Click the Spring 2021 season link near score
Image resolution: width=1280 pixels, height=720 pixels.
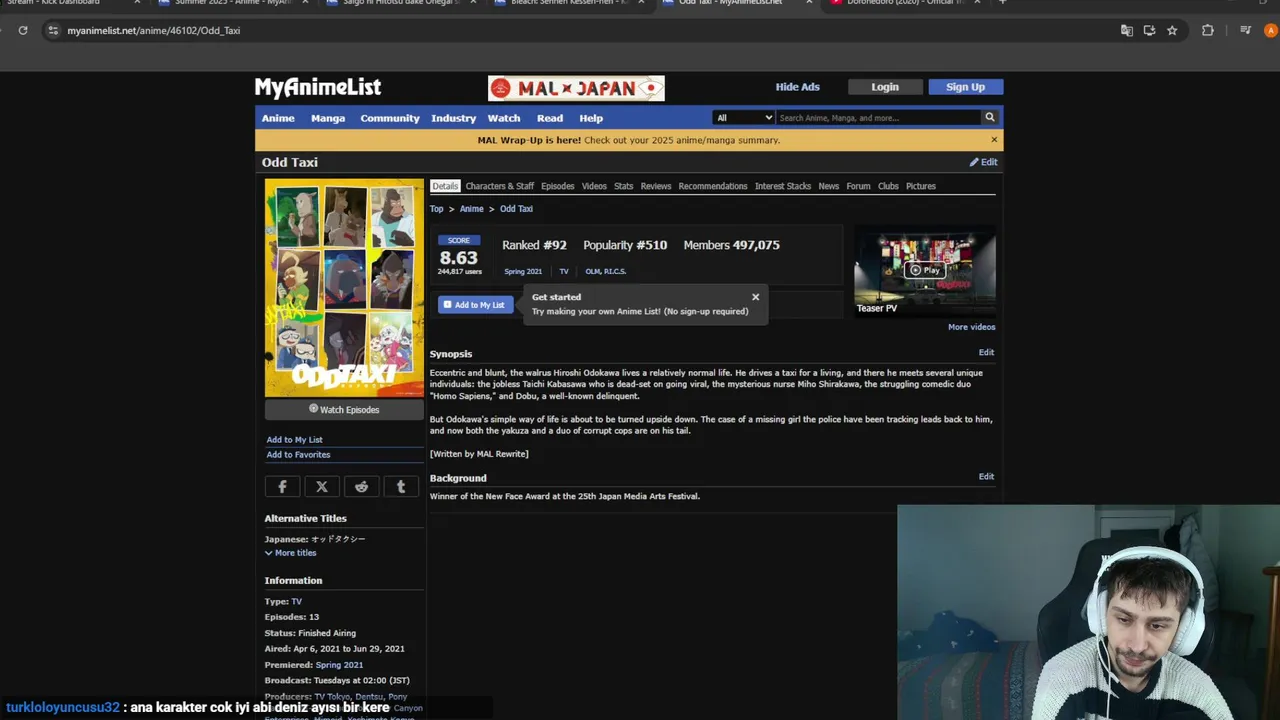523,271
